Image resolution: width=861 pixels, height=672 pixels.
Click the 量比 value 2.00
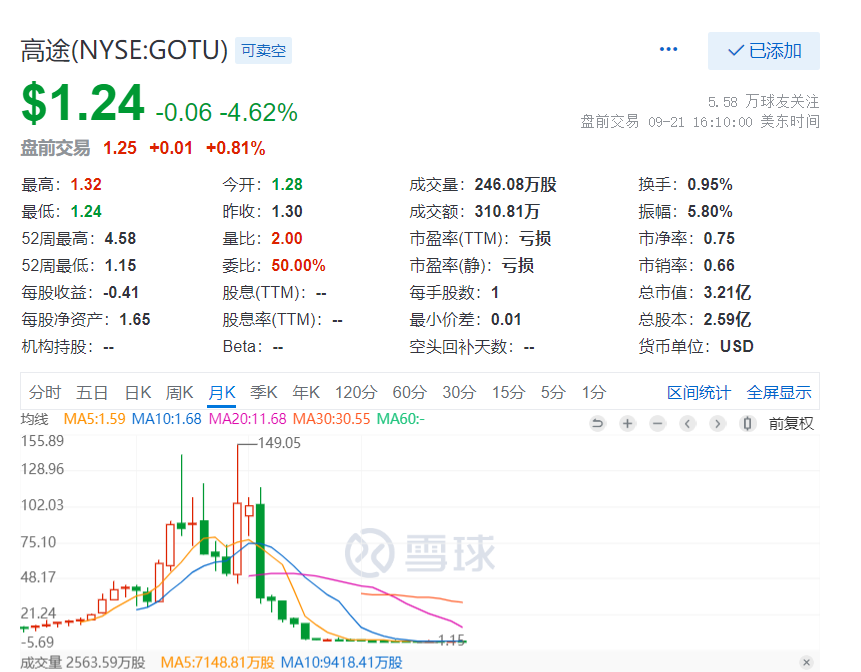point(287,238)
